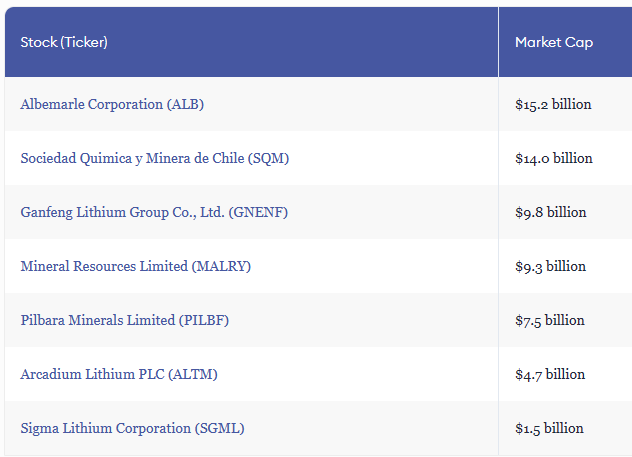Viewport: 632px width, 457px height.
Task: Open Arcadium Lithium PLC (ALTM) link
Action: click(119, 374)
